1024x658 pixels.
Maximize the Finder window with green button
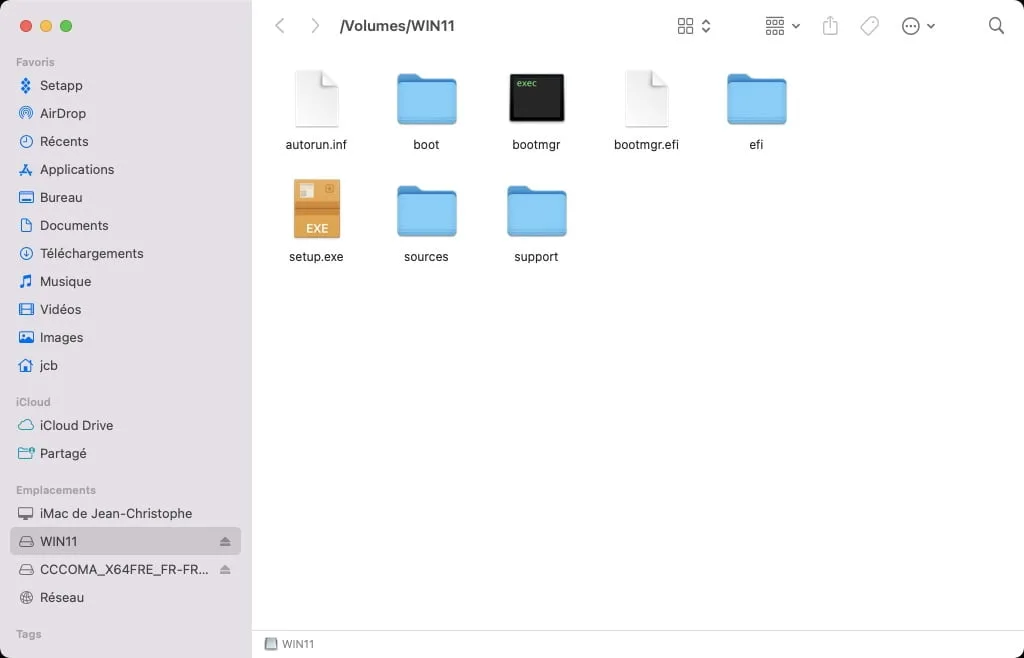click(x=66, y=26)
